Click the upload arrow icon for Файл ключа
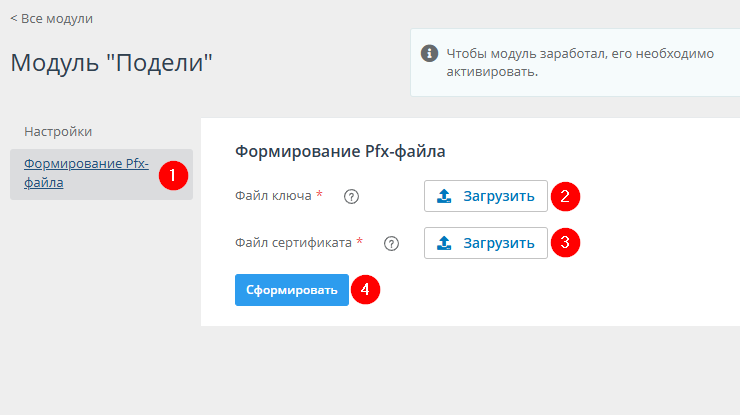The width and height of the screenshot is (740, 415). [x=445, y=196]
